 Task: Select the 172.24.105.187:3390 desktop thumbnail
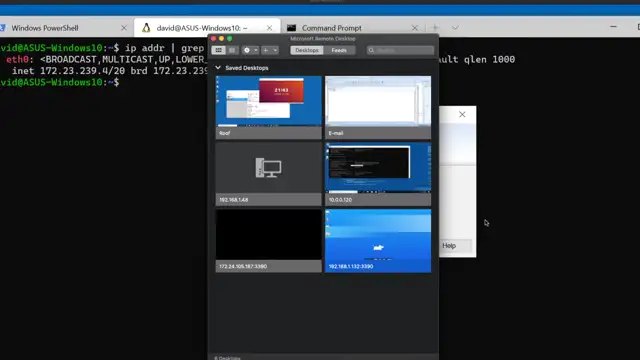pos(269,241)
